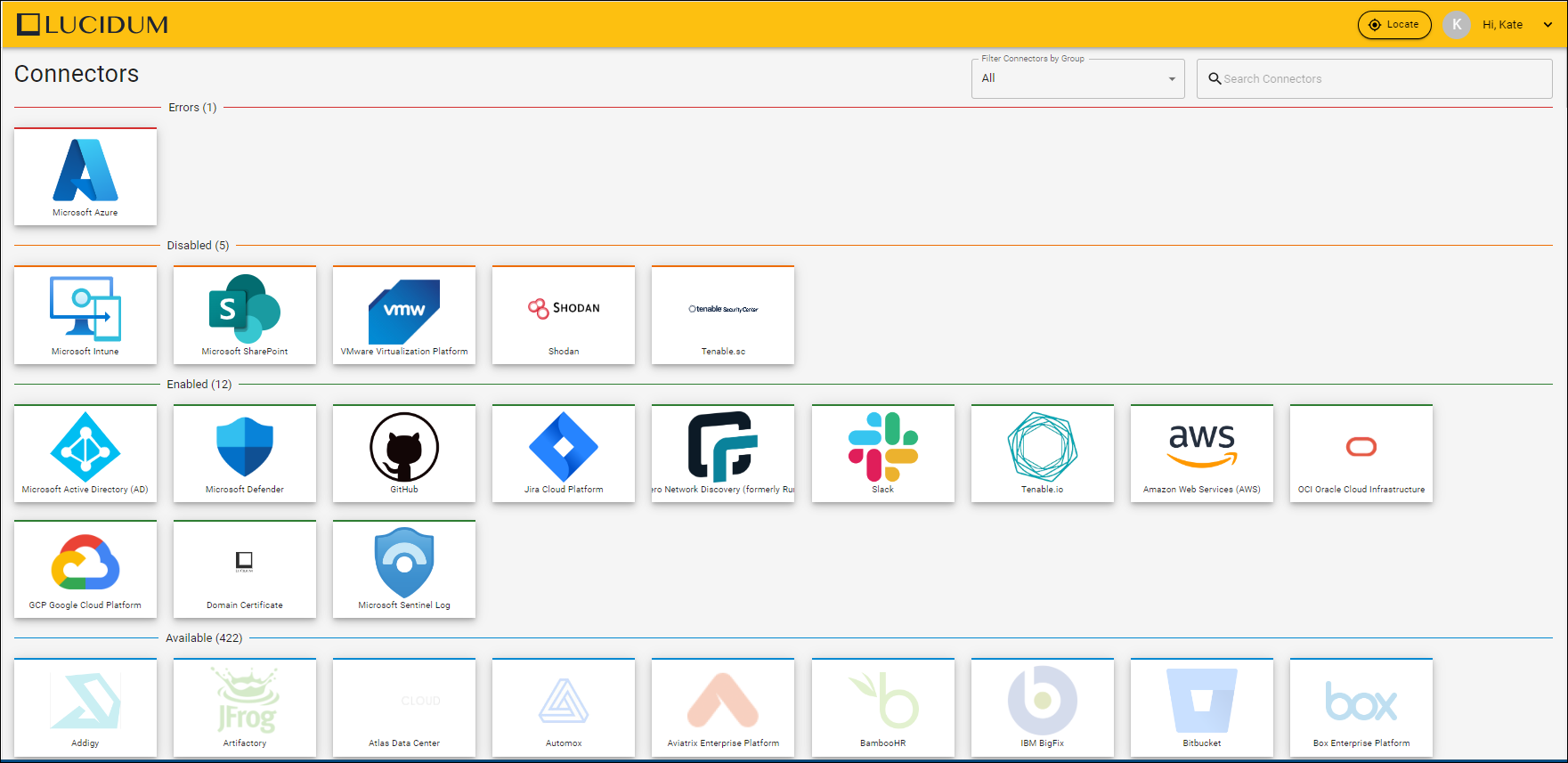Click the Disabled (5) section heading
The width and height of the screenshot is (1568, 763).
pos(198,246)
